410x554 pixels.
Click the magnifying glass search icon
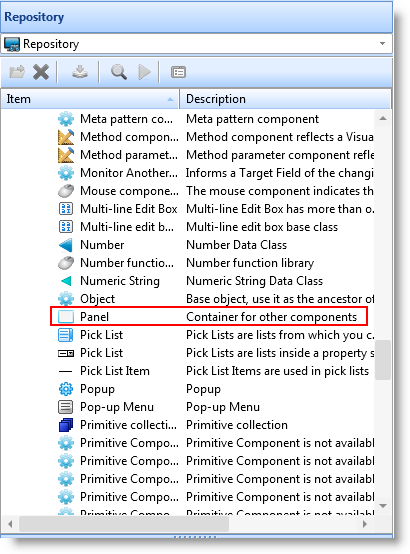[119, 72]
